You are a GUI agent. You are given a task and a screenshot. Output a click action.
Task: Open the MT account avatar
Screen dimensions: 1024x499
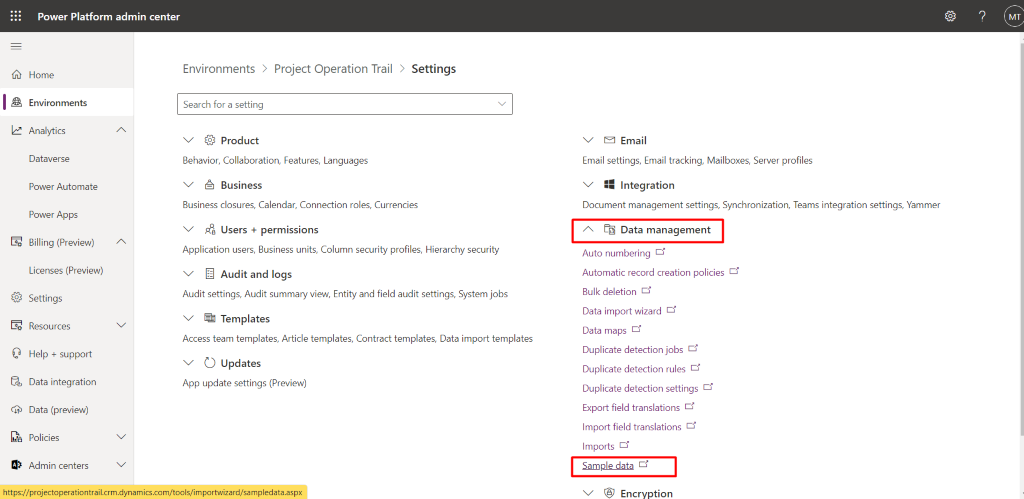coord(1014,16)
